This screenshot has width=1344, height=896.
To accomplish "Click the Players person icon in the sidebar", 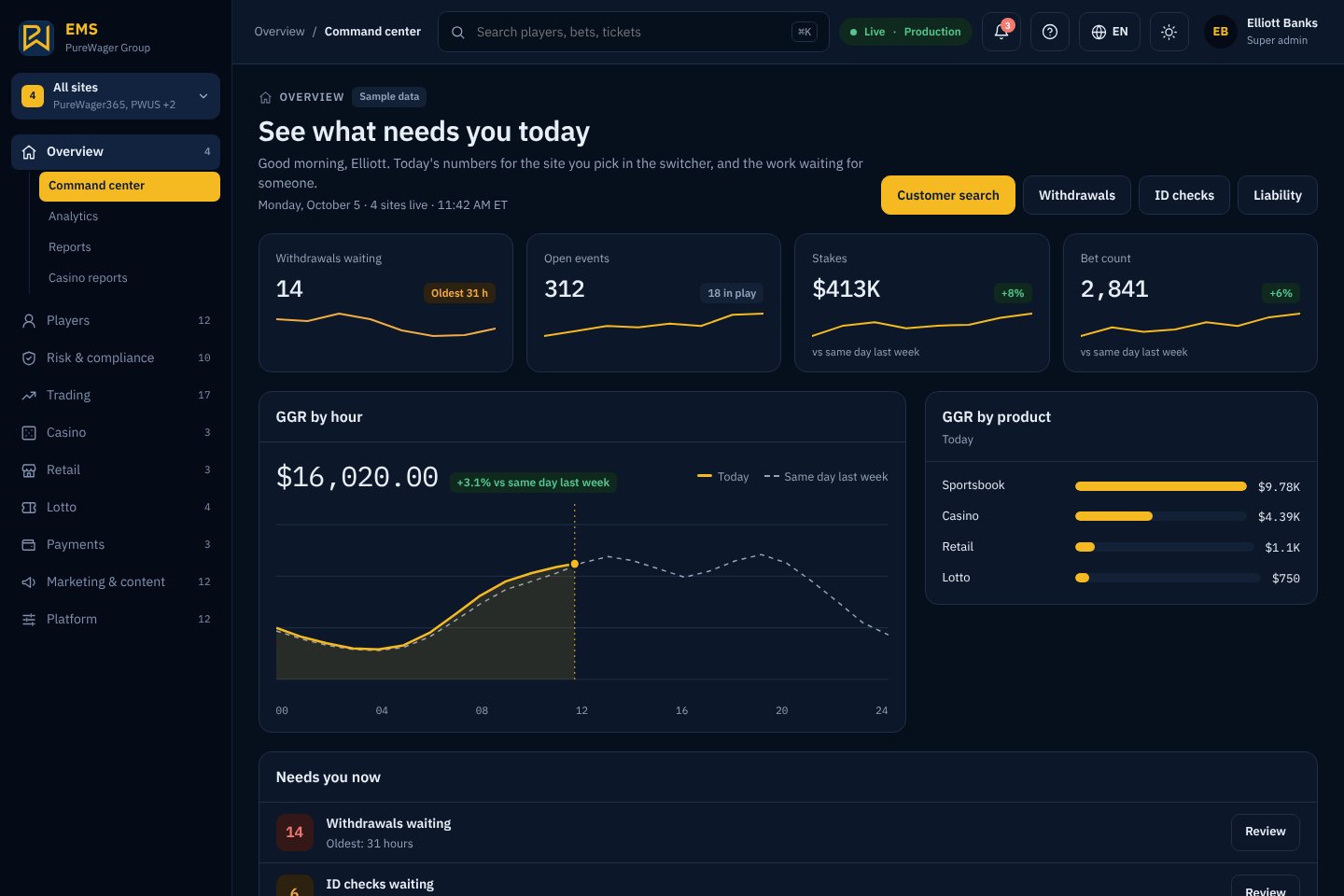I will [x=29, y=320].
